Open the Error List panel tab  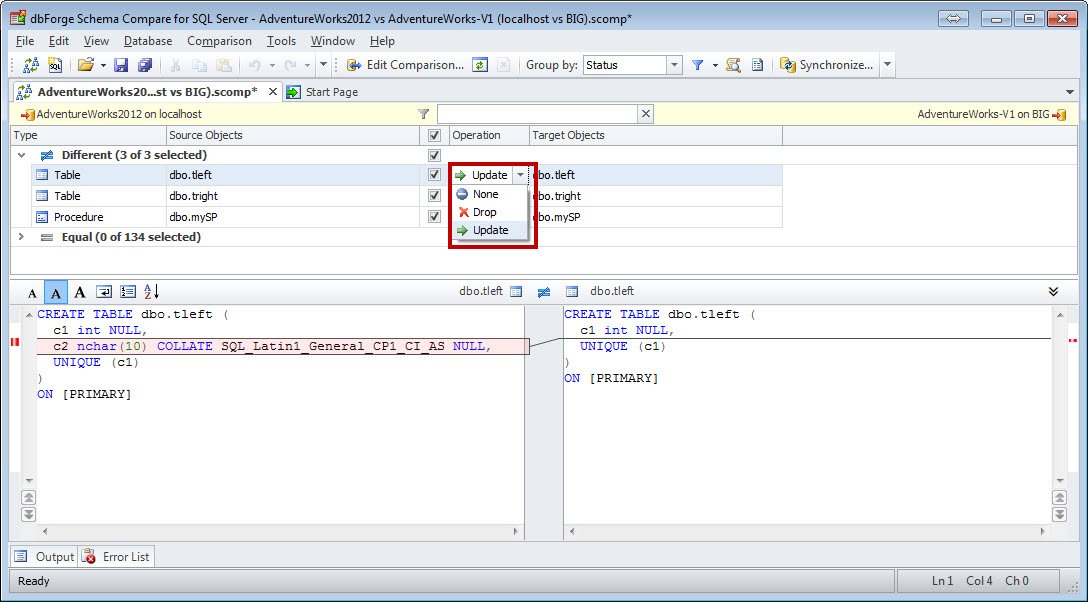pyautogui.click(x=116, y=556)
